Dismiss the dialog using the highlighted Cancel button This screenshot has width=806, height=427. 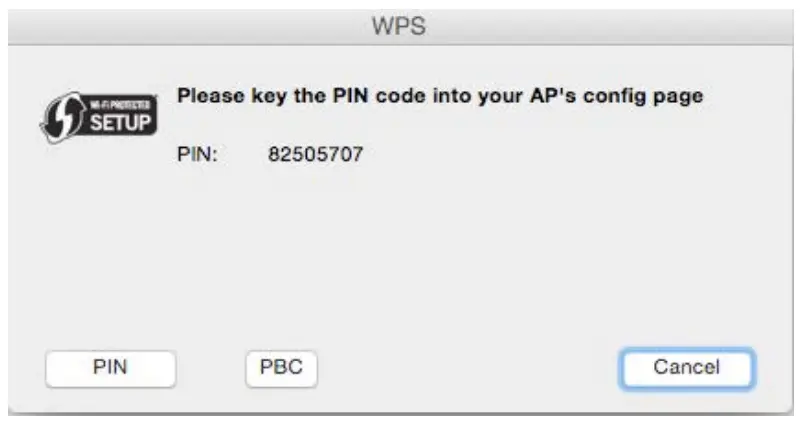coord(686,367)
